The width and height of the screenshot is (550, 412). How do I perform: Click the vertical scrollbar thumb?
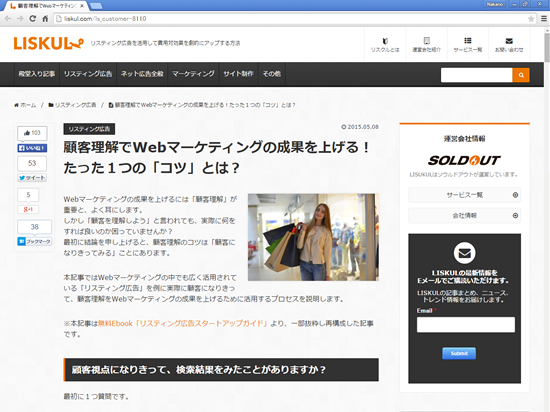[547, 47]
